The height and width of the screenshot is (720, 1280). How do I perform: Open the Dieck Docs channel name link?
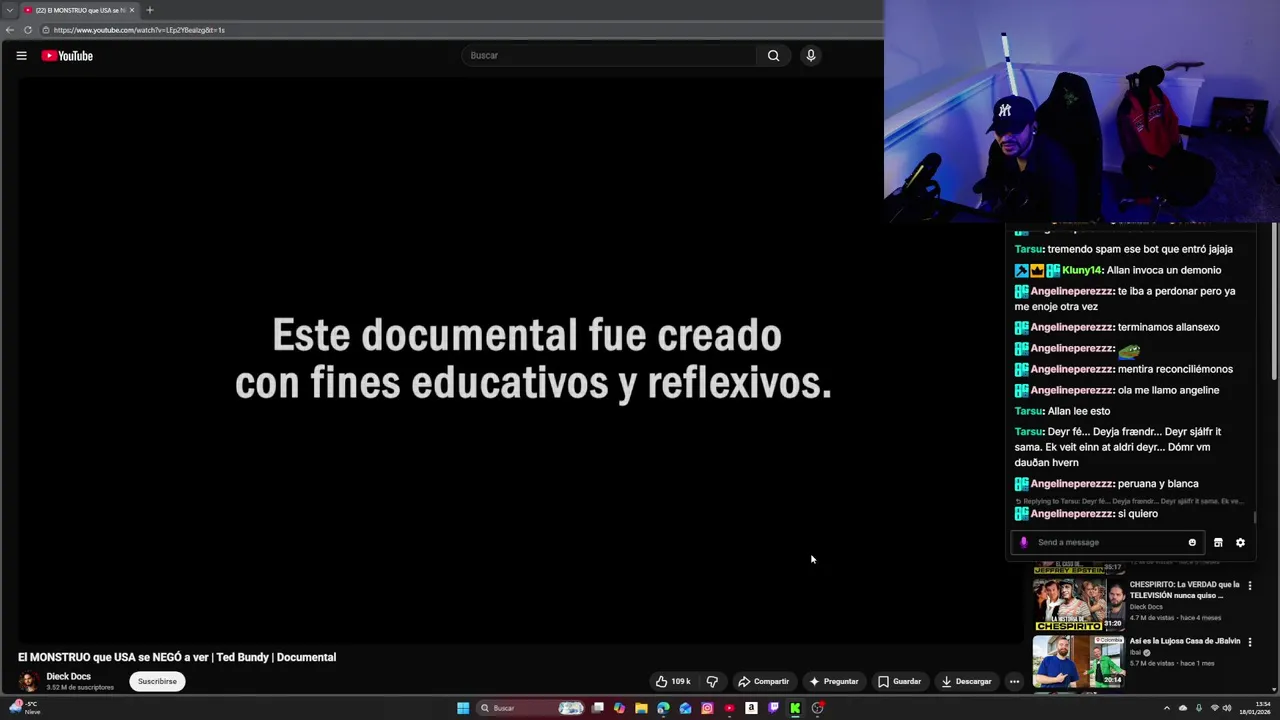68,677
